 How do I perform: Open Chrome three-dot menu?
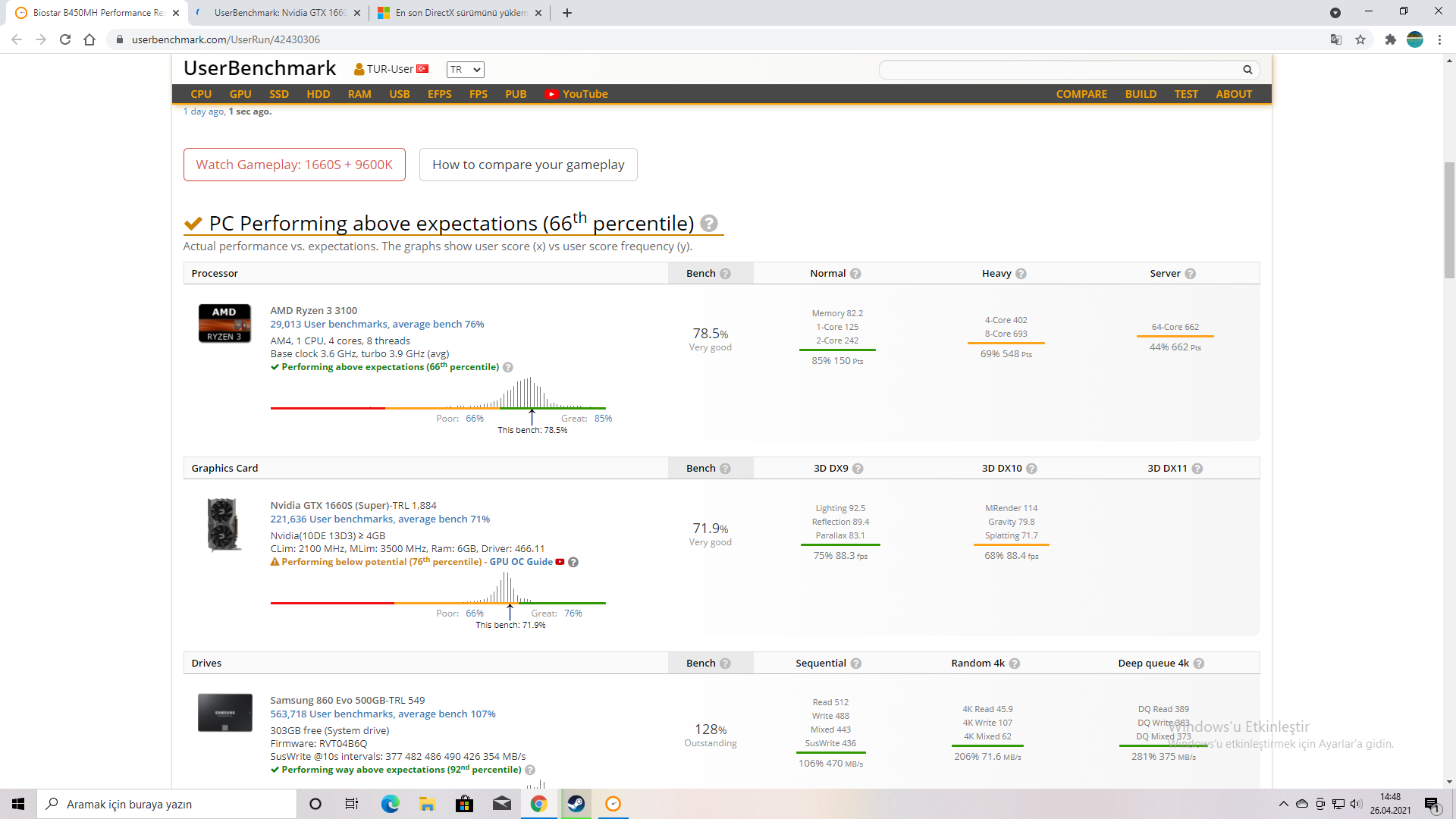pos(1439,39)
